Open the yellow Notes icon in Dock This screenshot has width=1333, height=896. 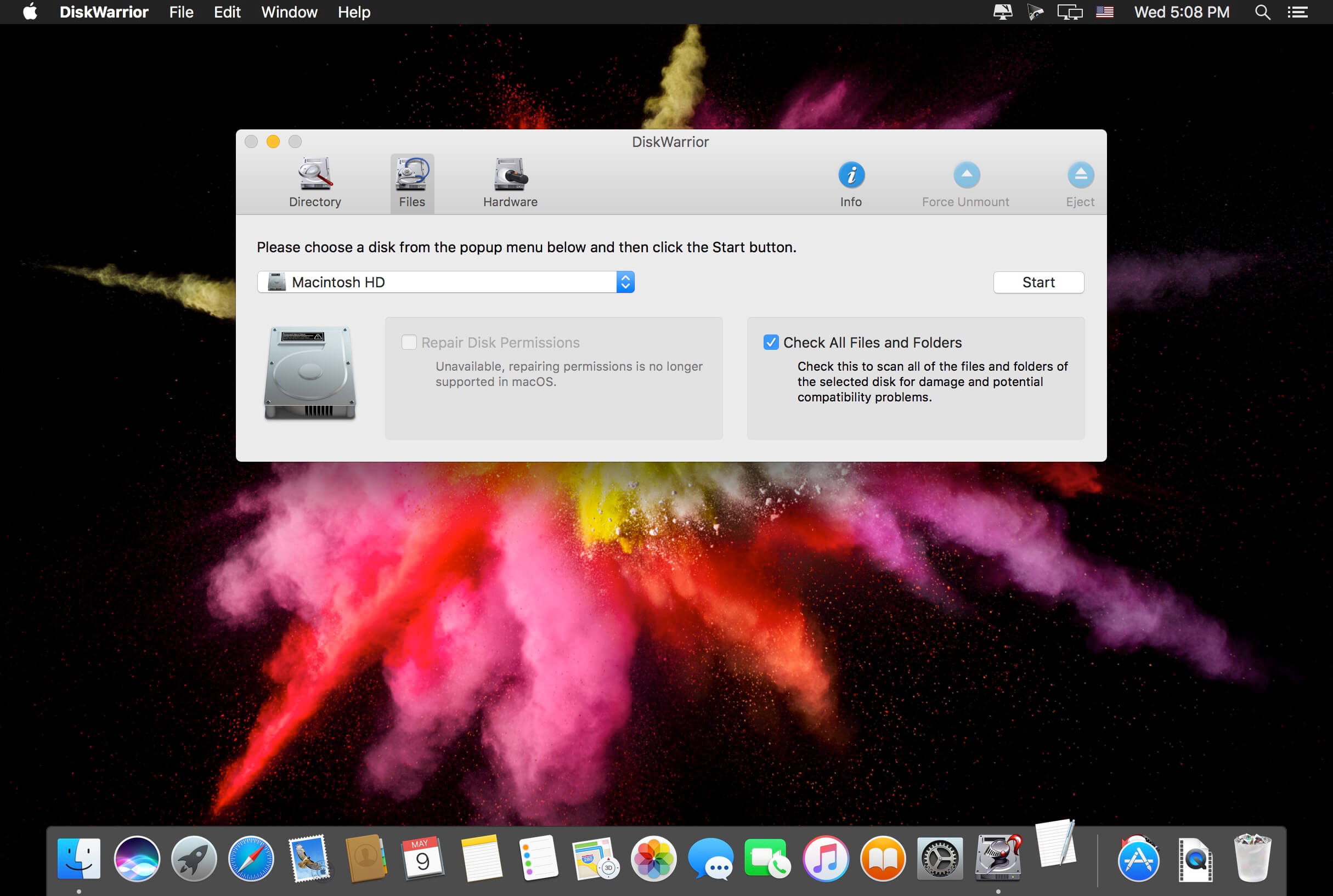pos(481,858)
